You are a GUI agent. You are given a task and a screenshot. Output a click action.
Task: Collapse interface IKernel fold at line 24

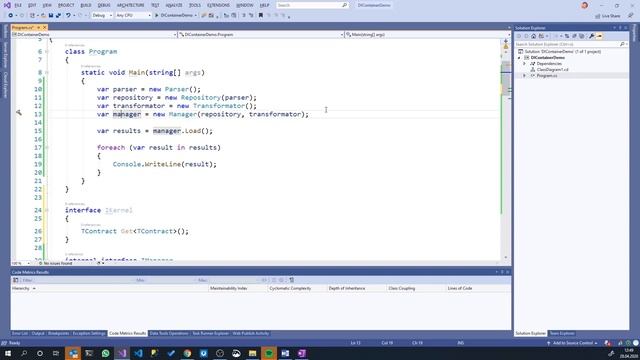click(47, 210)
